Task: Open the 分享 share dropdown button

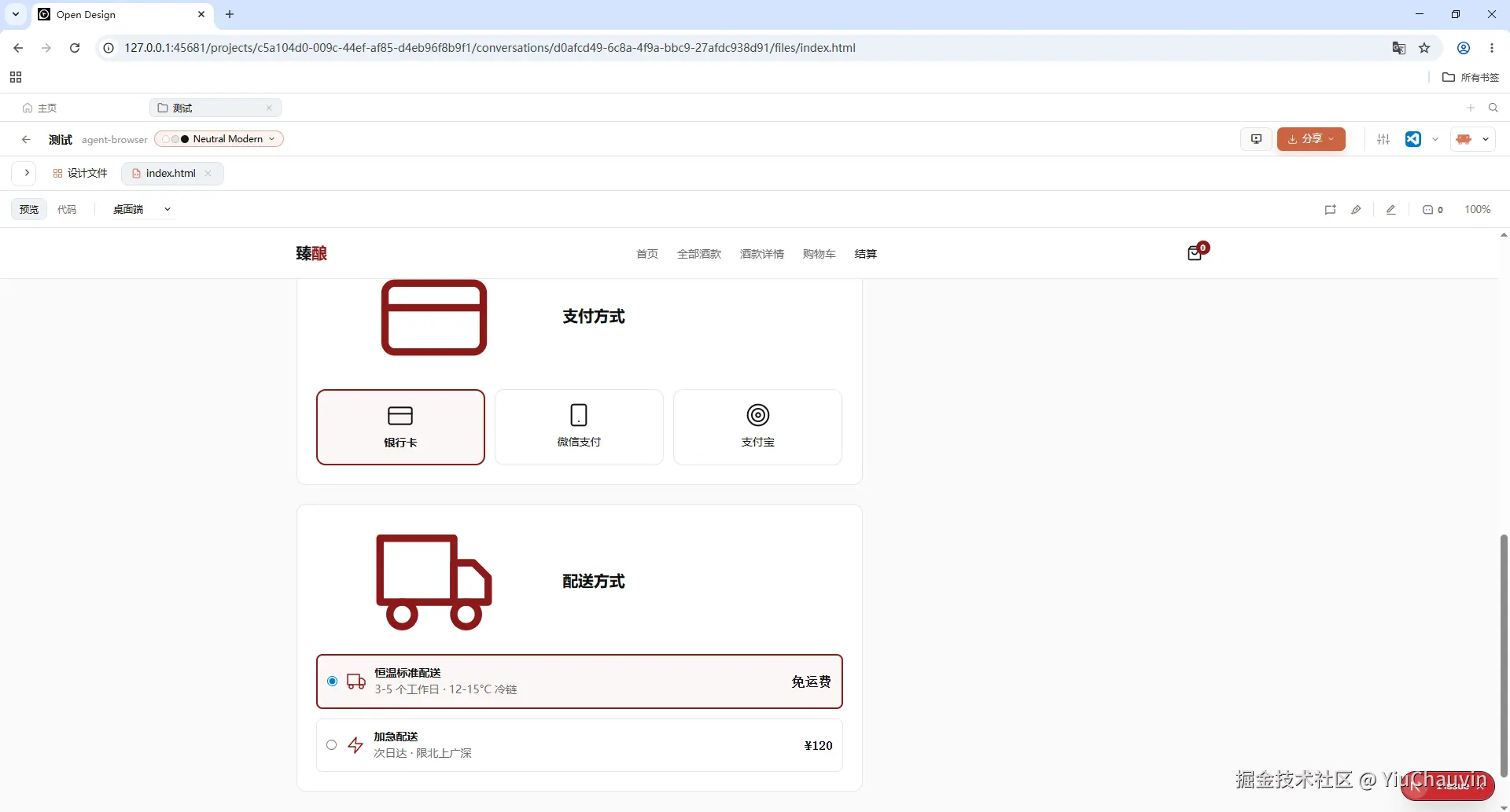Action: point(1311,139)
